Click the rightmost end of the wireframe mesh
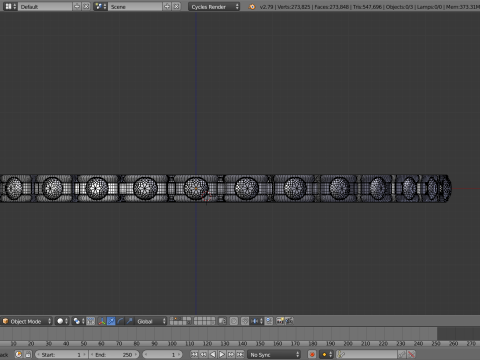480x360 pixels. pyautogui.click(x=447, y=188)
